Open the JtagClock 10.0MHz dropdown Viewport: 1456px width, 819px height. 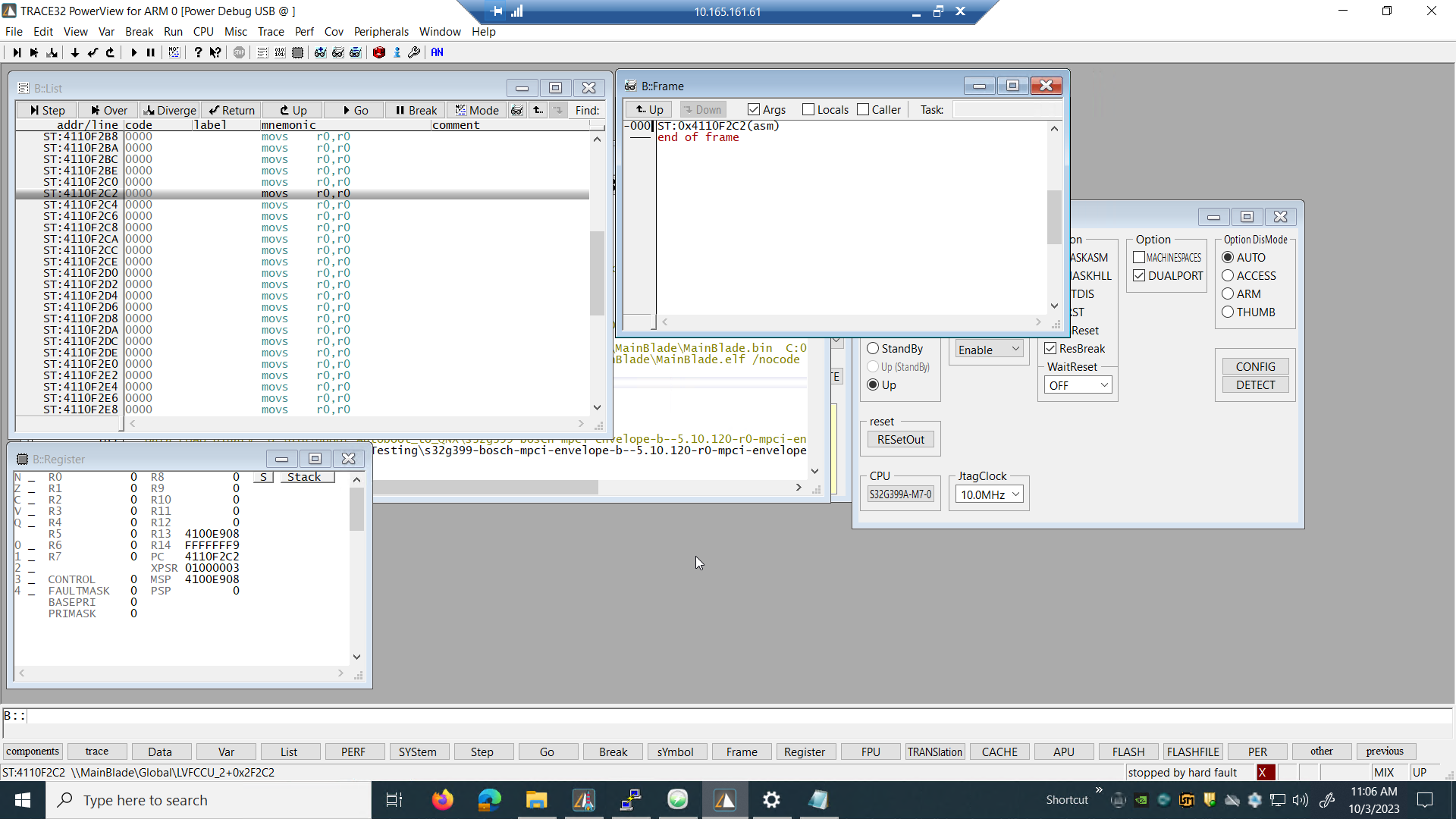(990, 494)
